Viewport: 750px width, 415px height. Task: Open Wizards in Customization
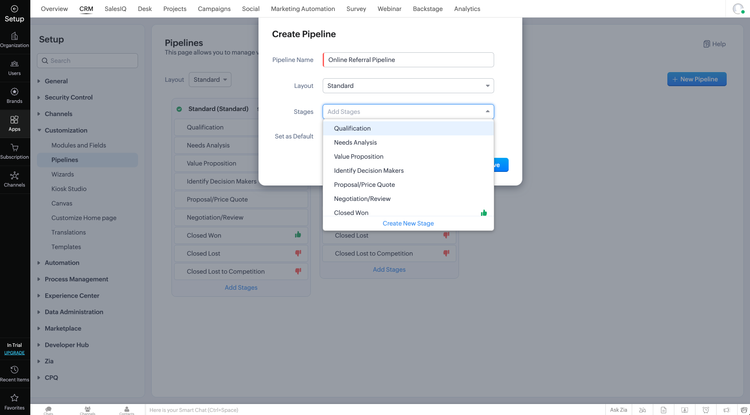tap(63, 175)
